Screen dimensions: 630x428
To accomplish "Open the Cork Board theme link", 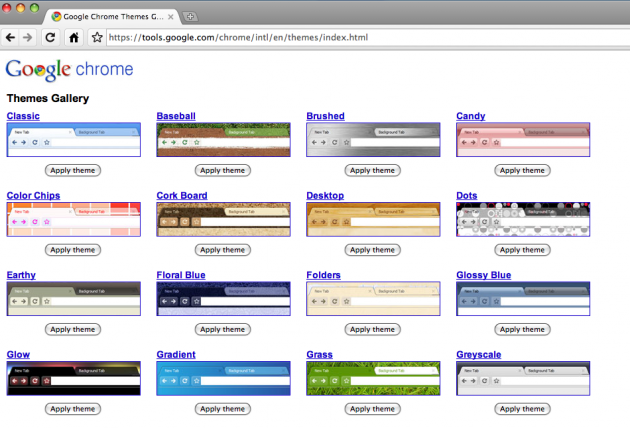I will (182, 195).
